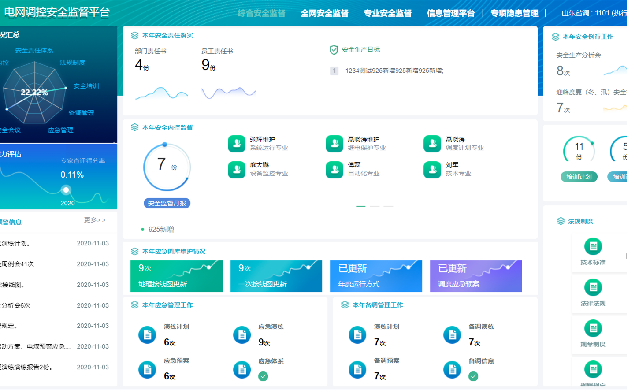The width and height of the screenshot is (627, 390).
Task: Click the middle supervisor avatar in top row
Action: [x=334, y=144]
